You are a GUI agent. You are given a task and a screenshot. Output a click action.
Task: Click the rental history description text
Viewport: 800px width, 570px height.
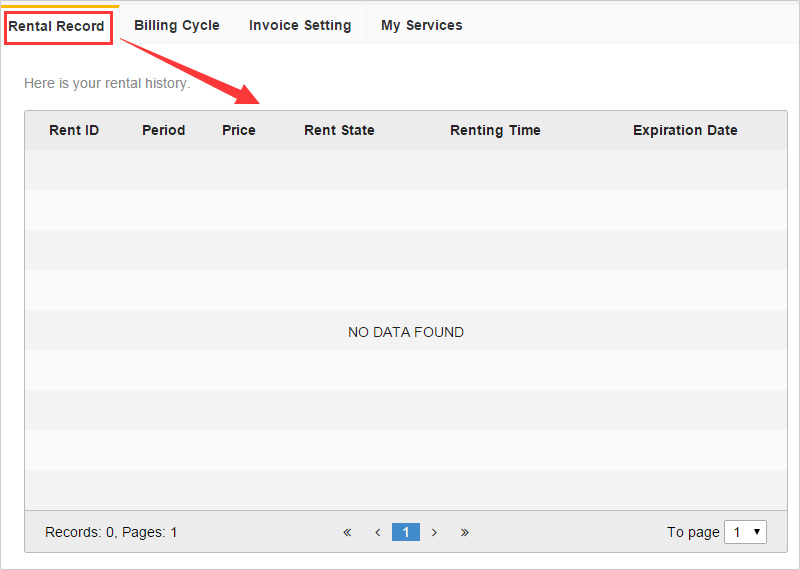click(x=107, y=83)
